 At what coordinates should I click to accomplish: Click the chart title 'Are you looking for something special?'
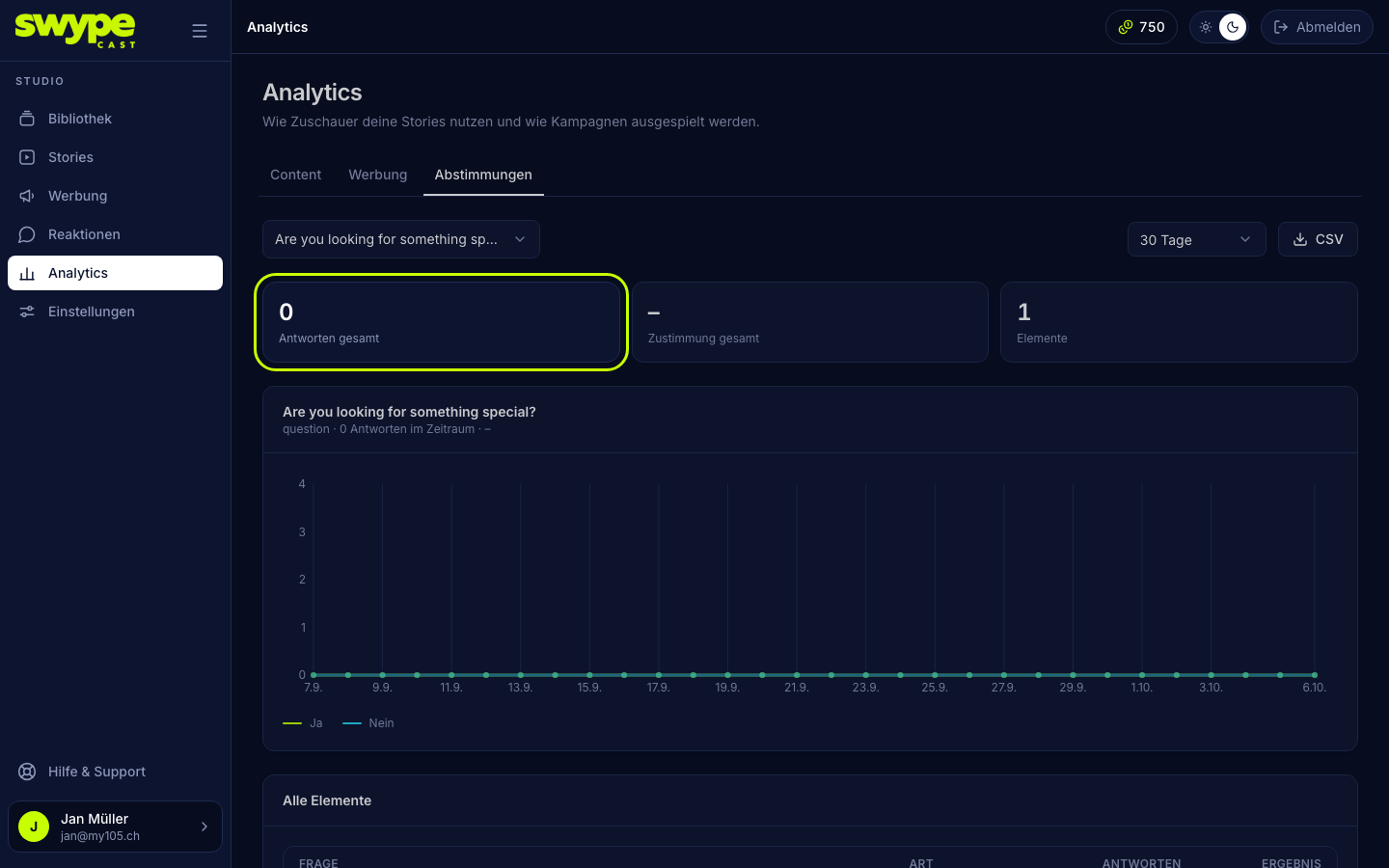pos(409,412)
